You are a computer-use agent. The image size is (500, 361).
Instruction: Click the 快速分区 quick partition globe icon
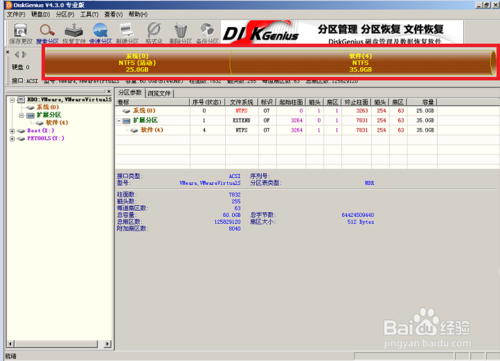tap(100, 33)
